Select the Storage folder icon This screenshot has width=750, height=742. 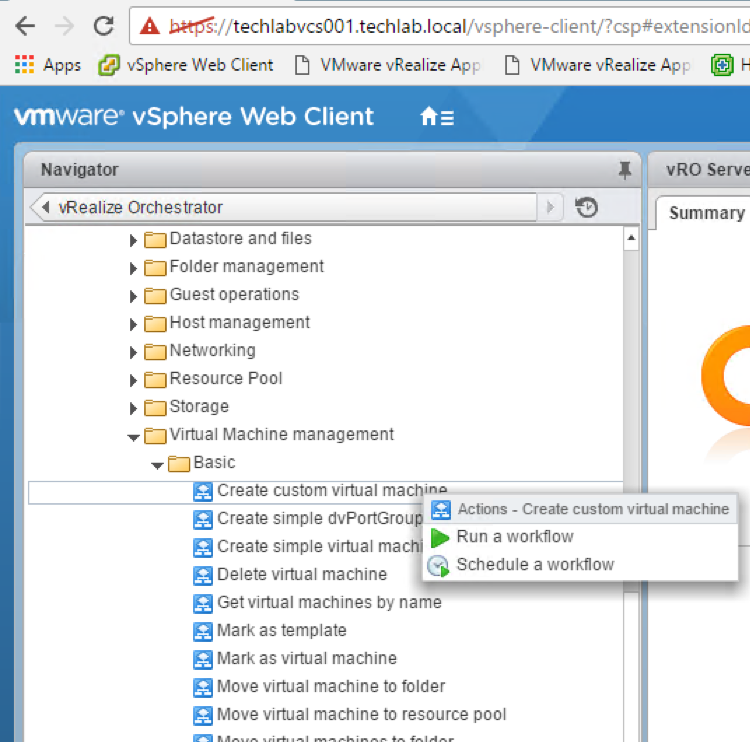tap(155, 407)
